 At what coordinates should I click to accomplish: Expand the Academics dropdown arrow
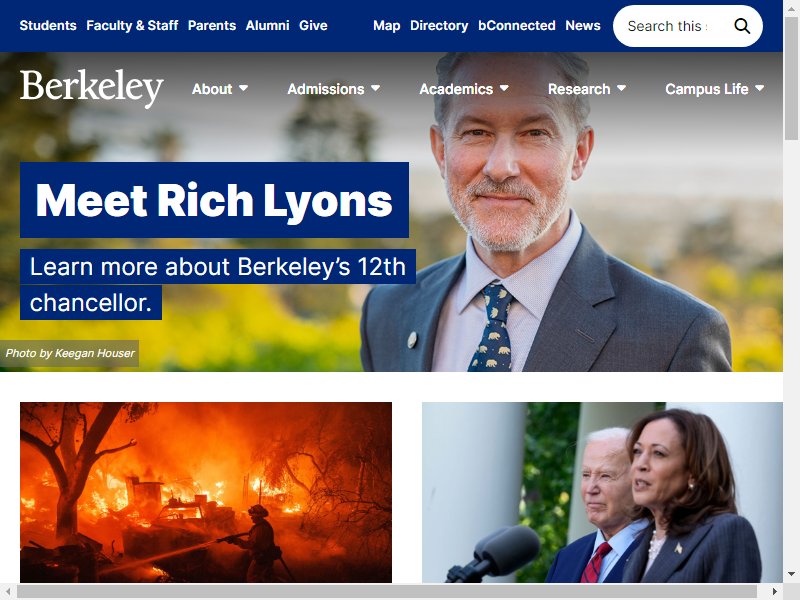point(504,88)
